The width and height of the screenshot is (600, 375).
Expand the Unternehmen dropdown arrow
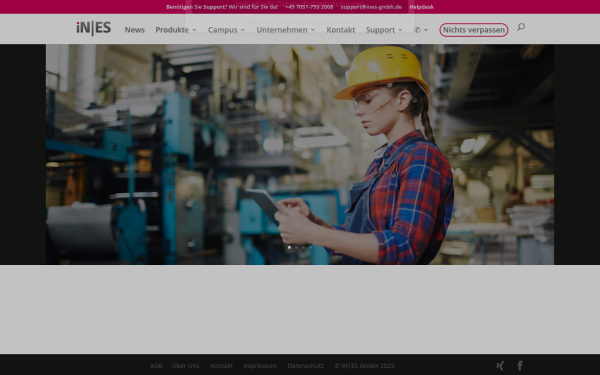[313, 30]
